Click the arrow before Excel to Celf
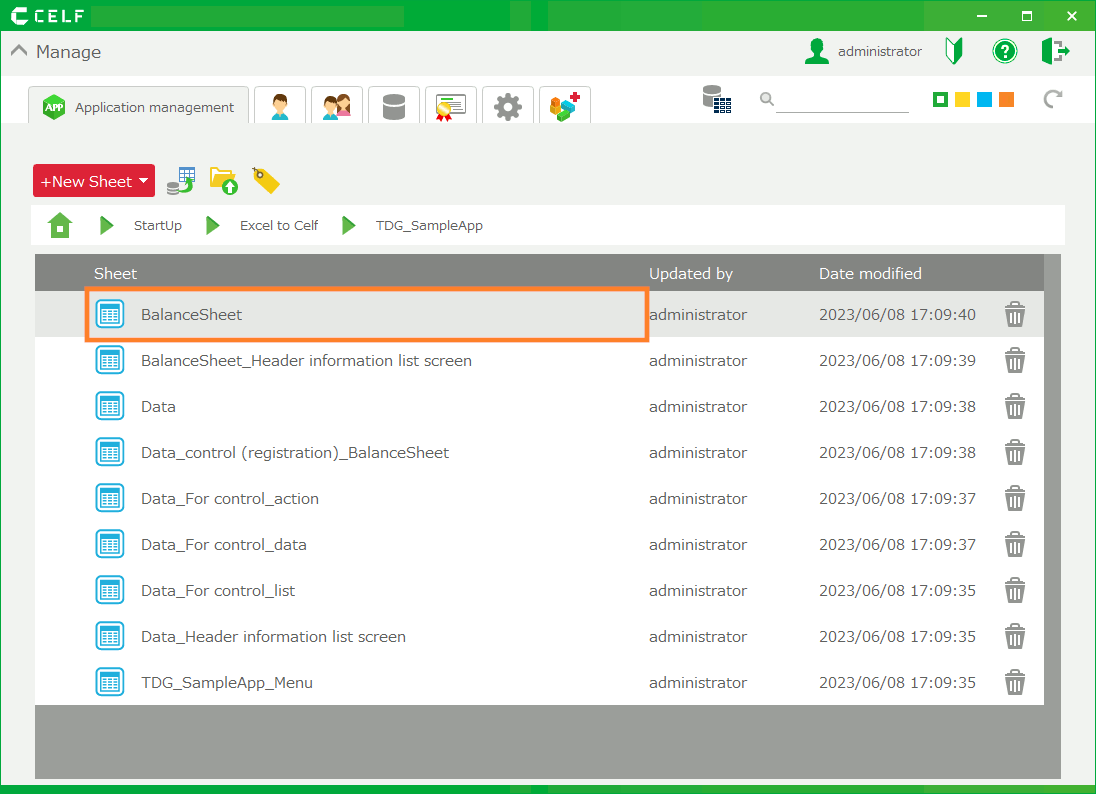 click(213, 225)
